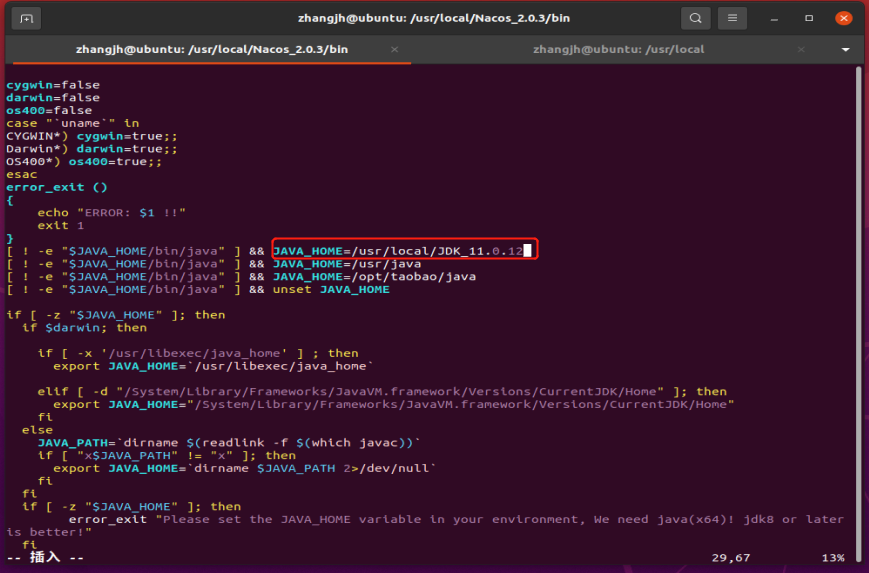Click the if $darwin; then line
This screenshot has width=869, height=573.
click(84, 328)
